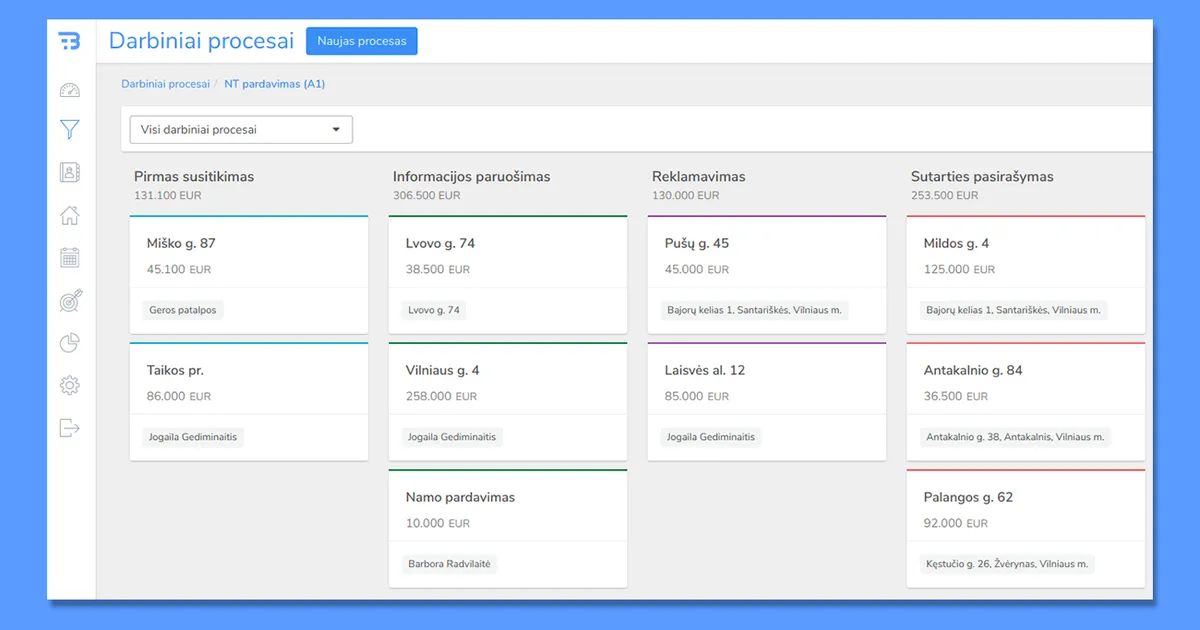Click the app logo in the sidebar

69,41
